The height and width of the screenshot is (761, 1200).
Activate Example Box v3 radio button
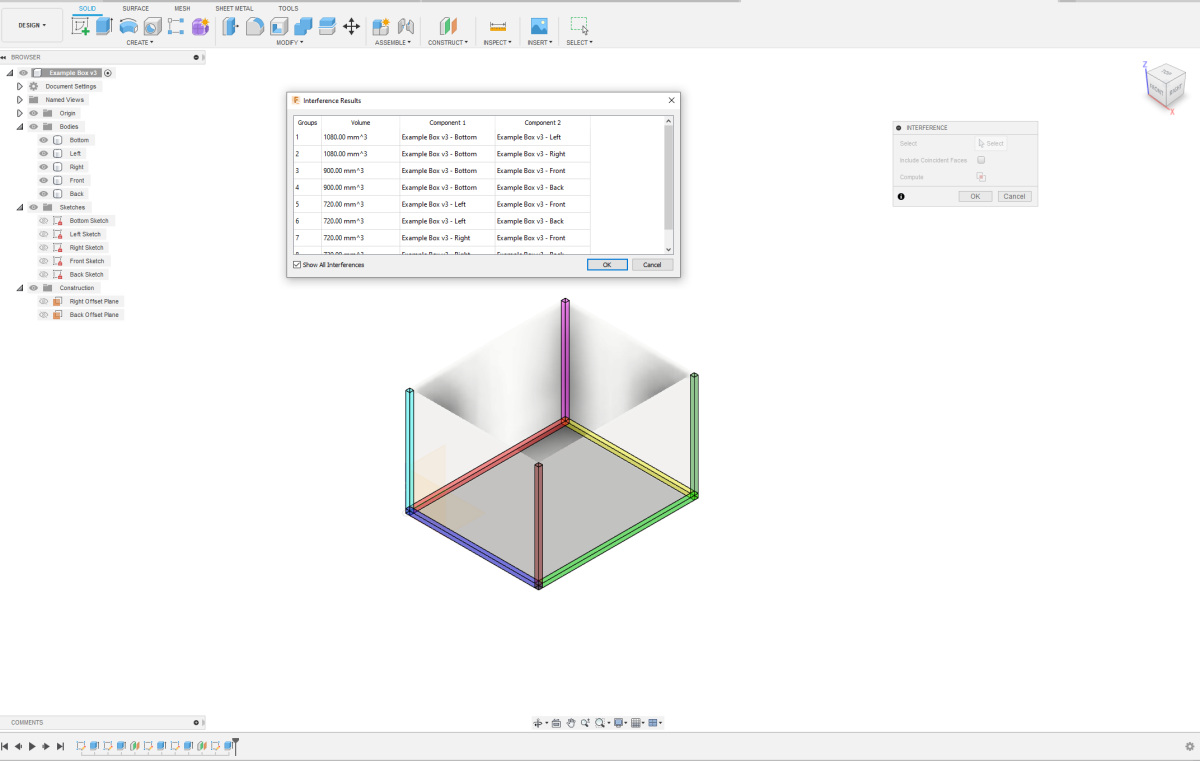point(108,73)
